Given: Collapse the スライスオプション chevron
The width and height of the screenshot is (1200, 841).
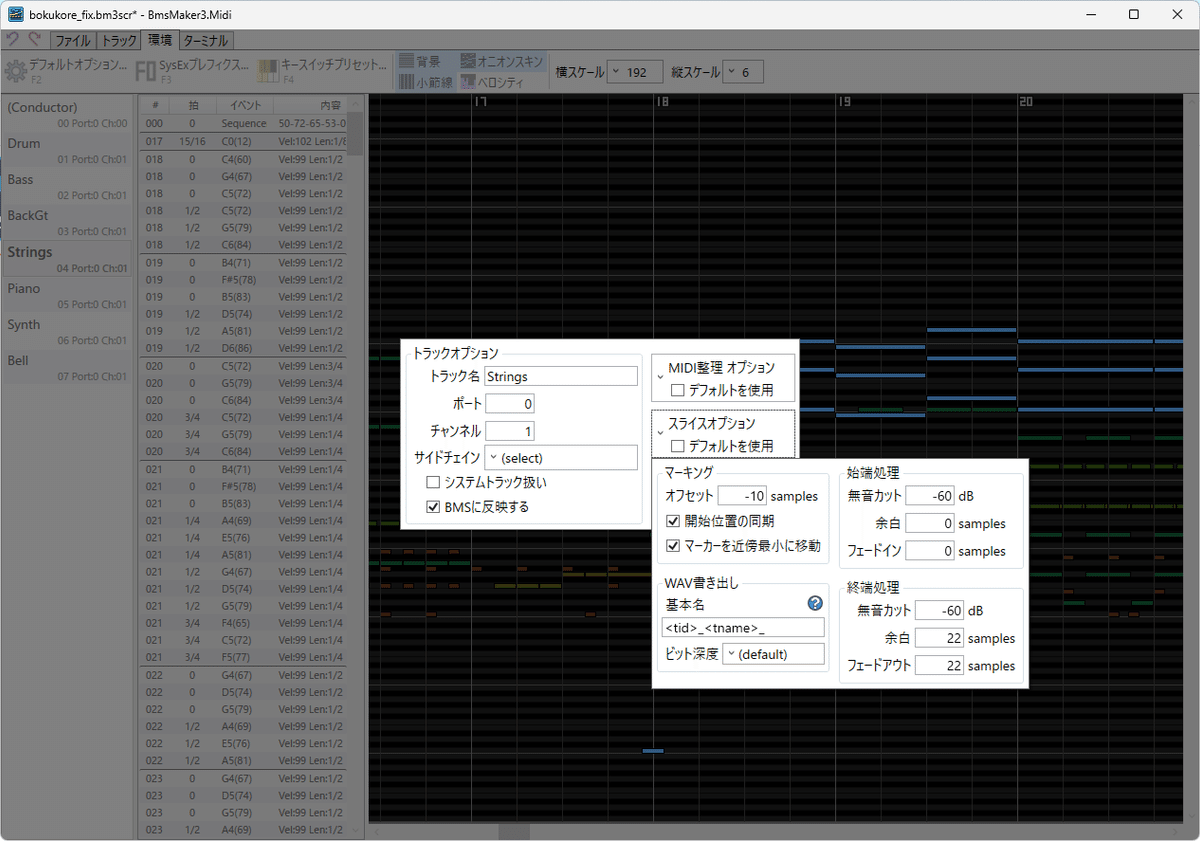Looking at the screenshot, I should (661, 433).
